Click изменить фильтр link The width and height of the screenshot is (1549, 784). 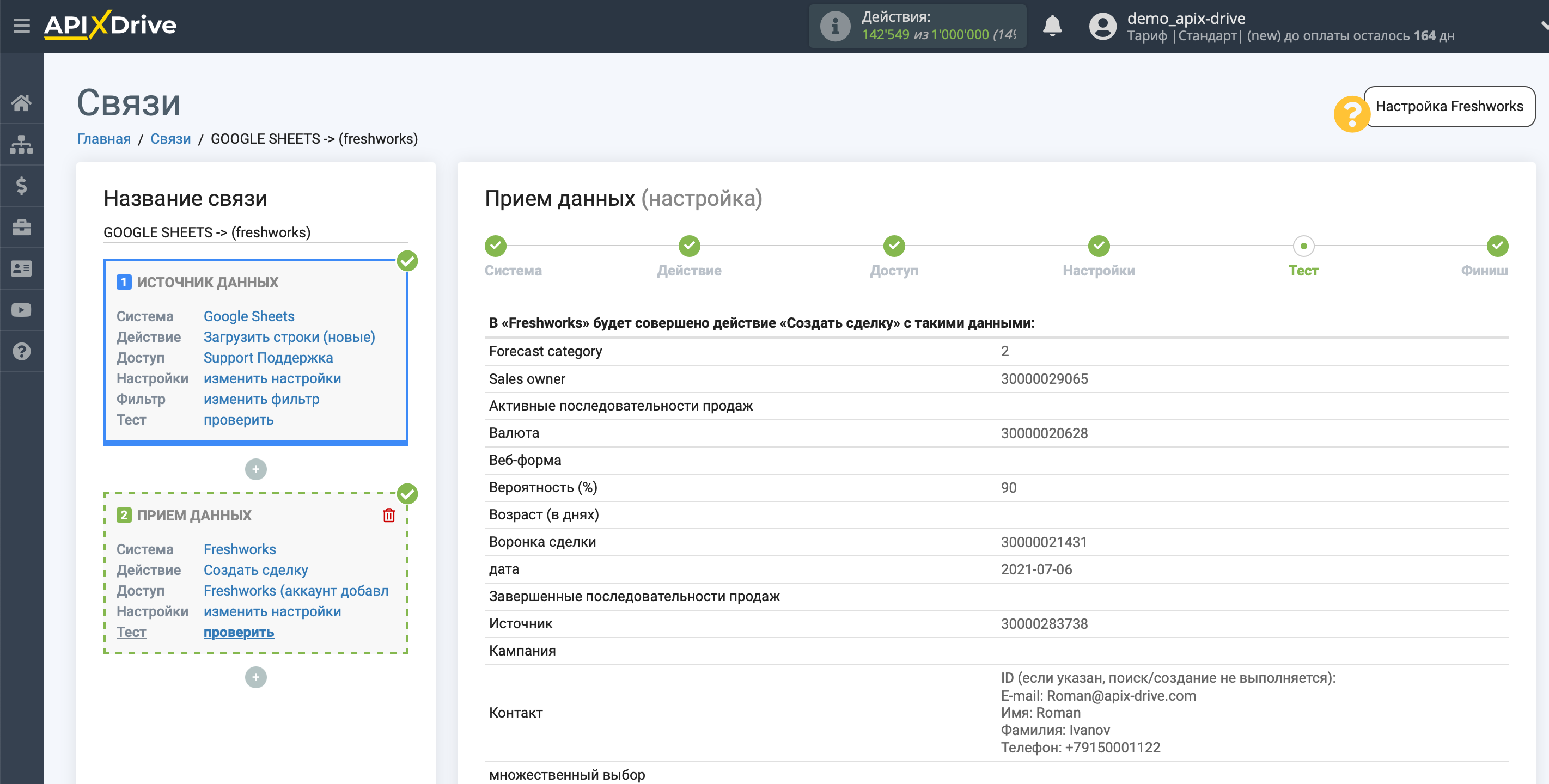261,399
